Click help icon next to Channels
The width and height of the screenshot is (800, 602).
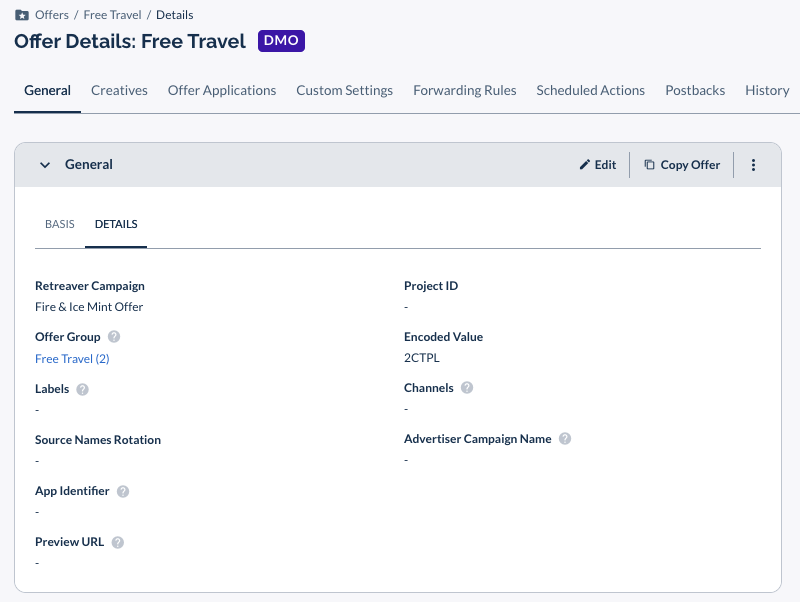[x=467, y=388]
